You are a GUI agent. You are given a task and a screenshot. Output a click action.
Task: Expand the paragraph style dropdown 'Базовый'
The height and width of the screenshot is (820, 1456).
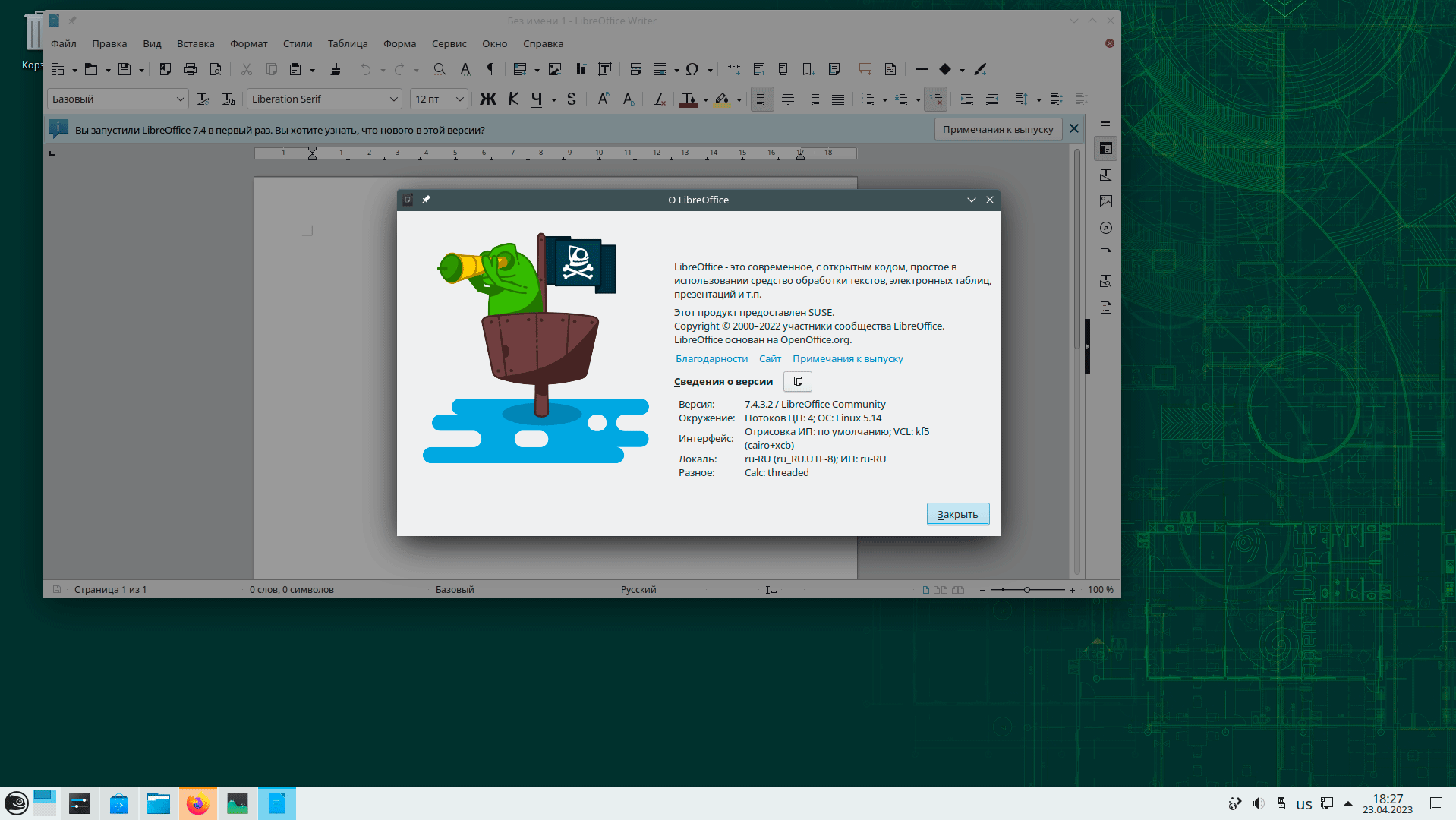(x=180, y=99)
